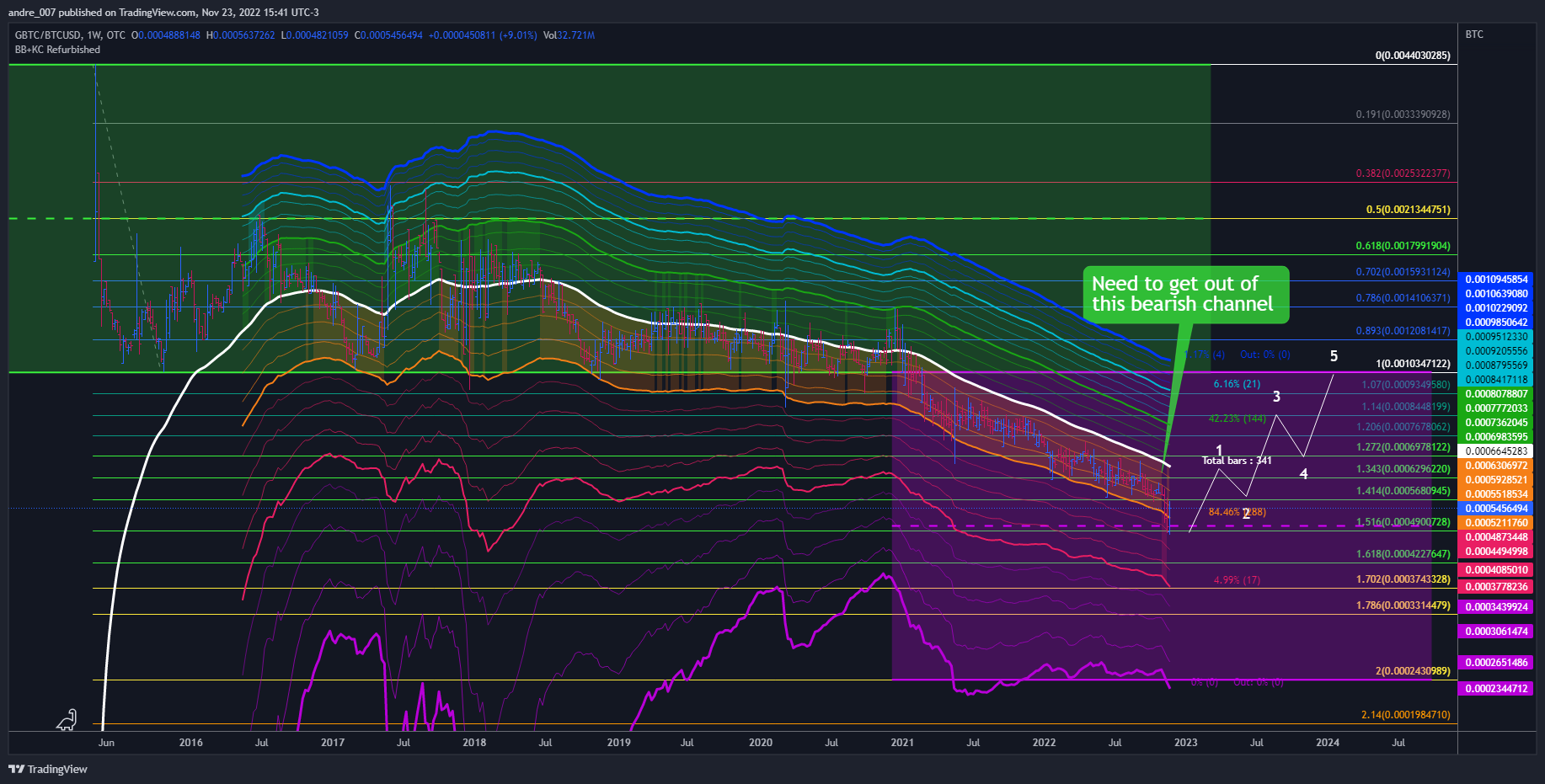Click the close price C0.0005456494 in header

(x=388, y=35)
